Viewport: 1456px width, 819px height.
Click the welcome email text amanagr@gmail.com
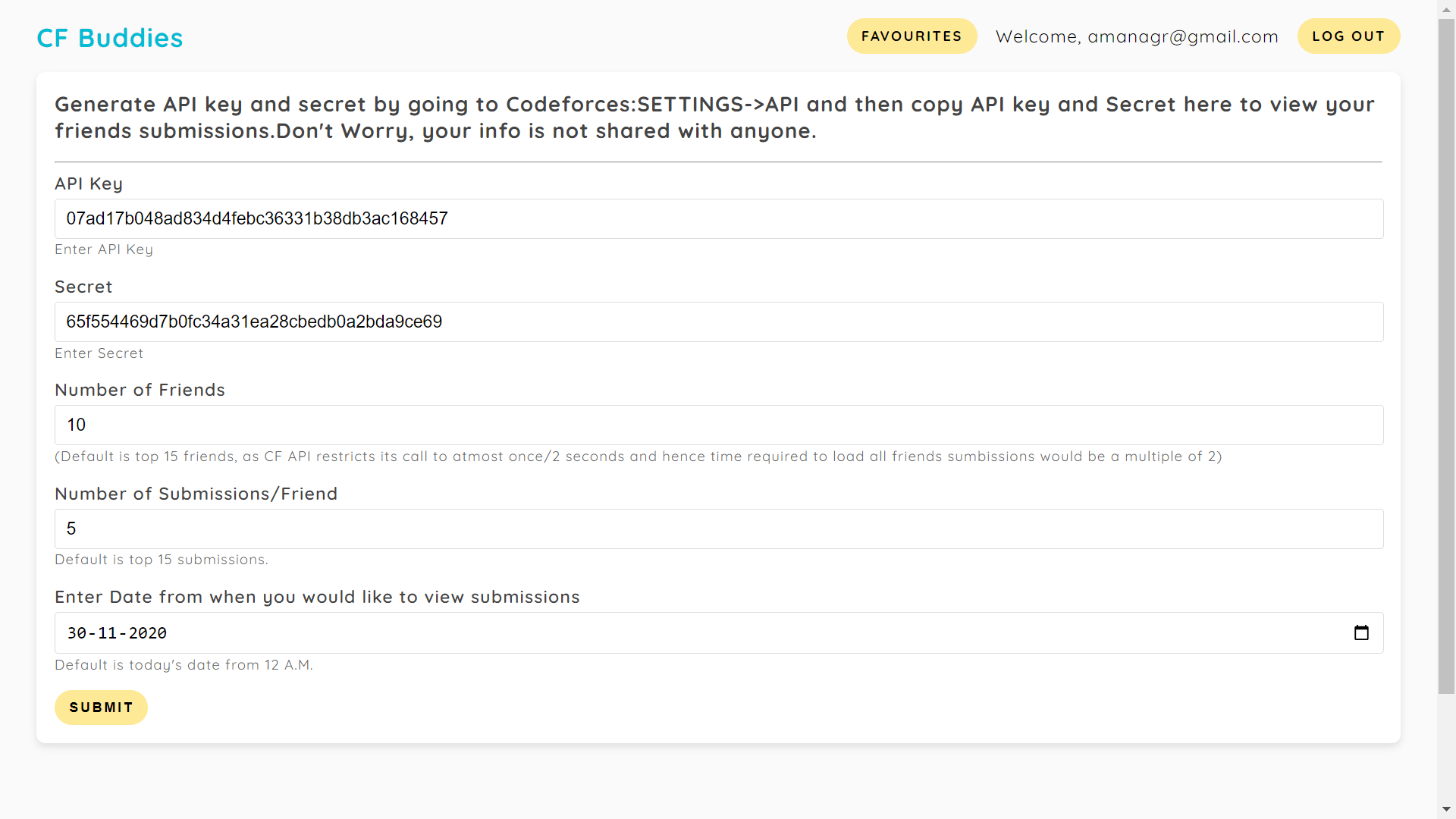click(1182, 36)
